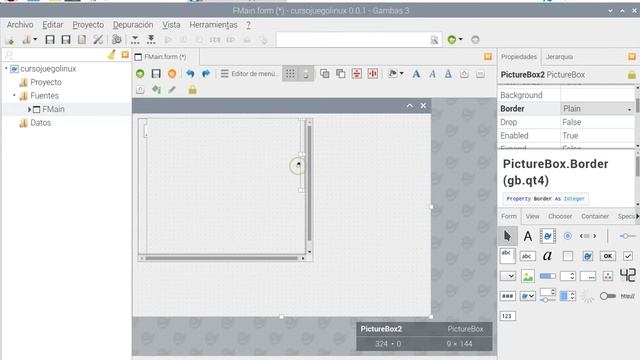
Task: Open the arrange dropdown in form toolbar
Action: click(x=402, y=73)
